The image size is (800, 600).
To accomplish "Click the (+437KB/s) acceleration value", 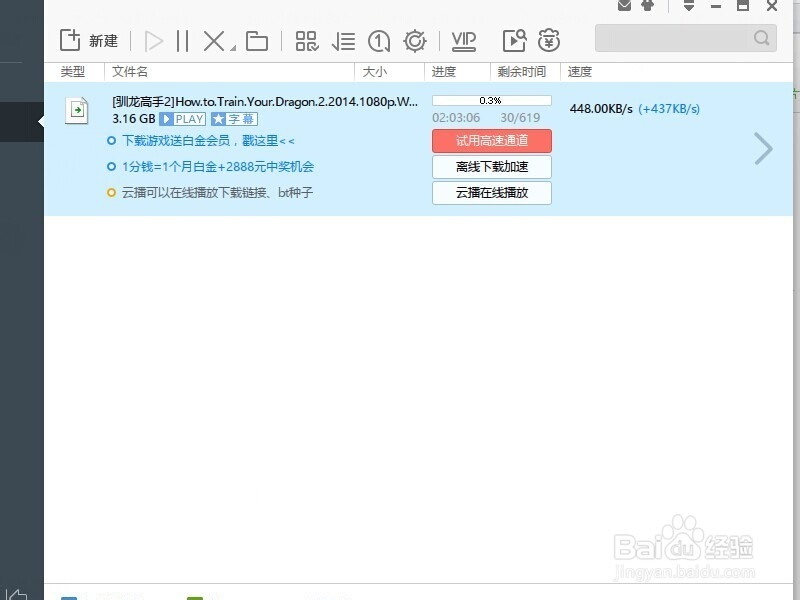I will click(x=669, y=109).
